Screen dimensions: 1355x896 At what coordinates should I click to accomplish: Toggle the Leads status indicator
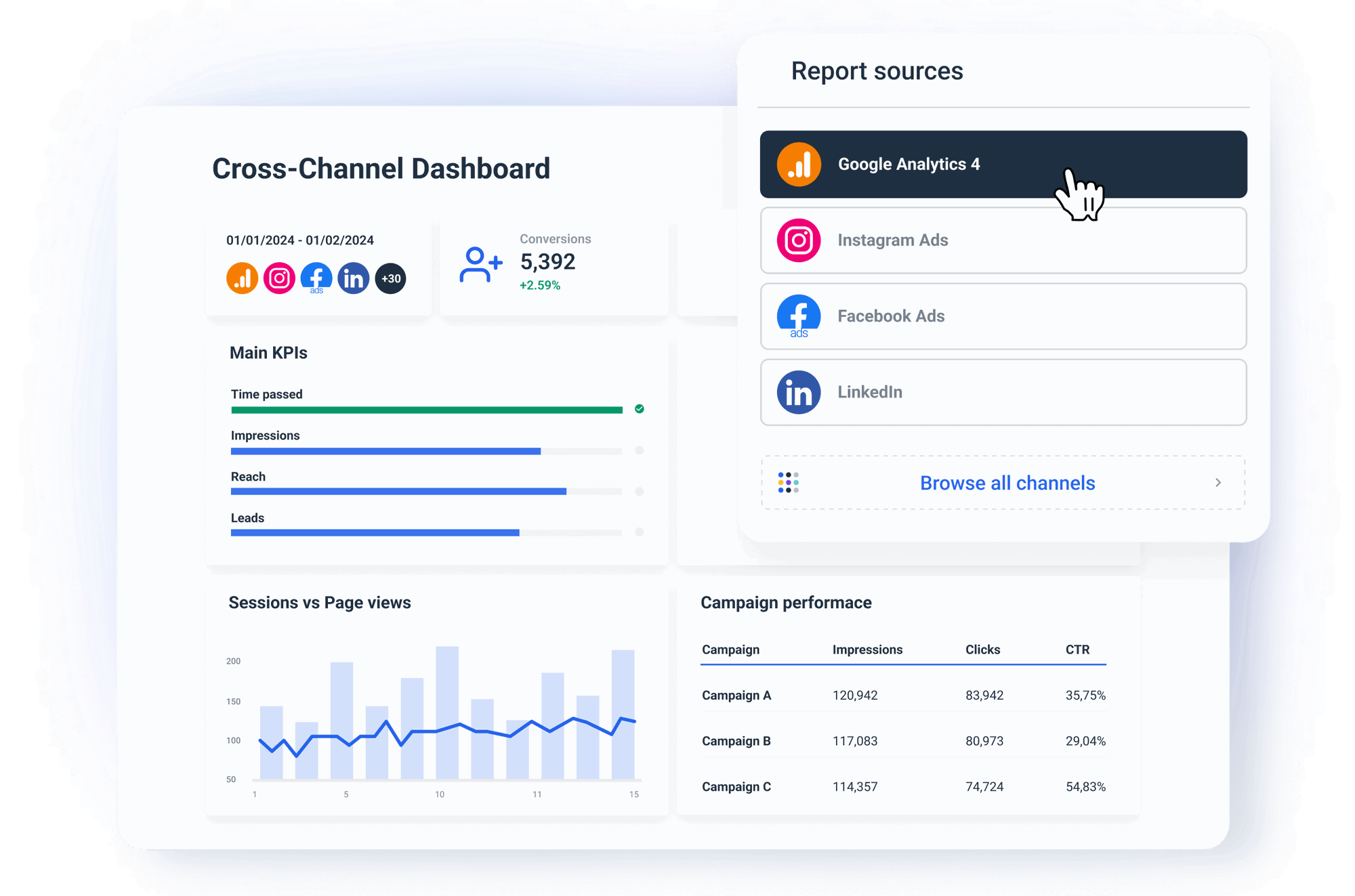click(638, 532)
